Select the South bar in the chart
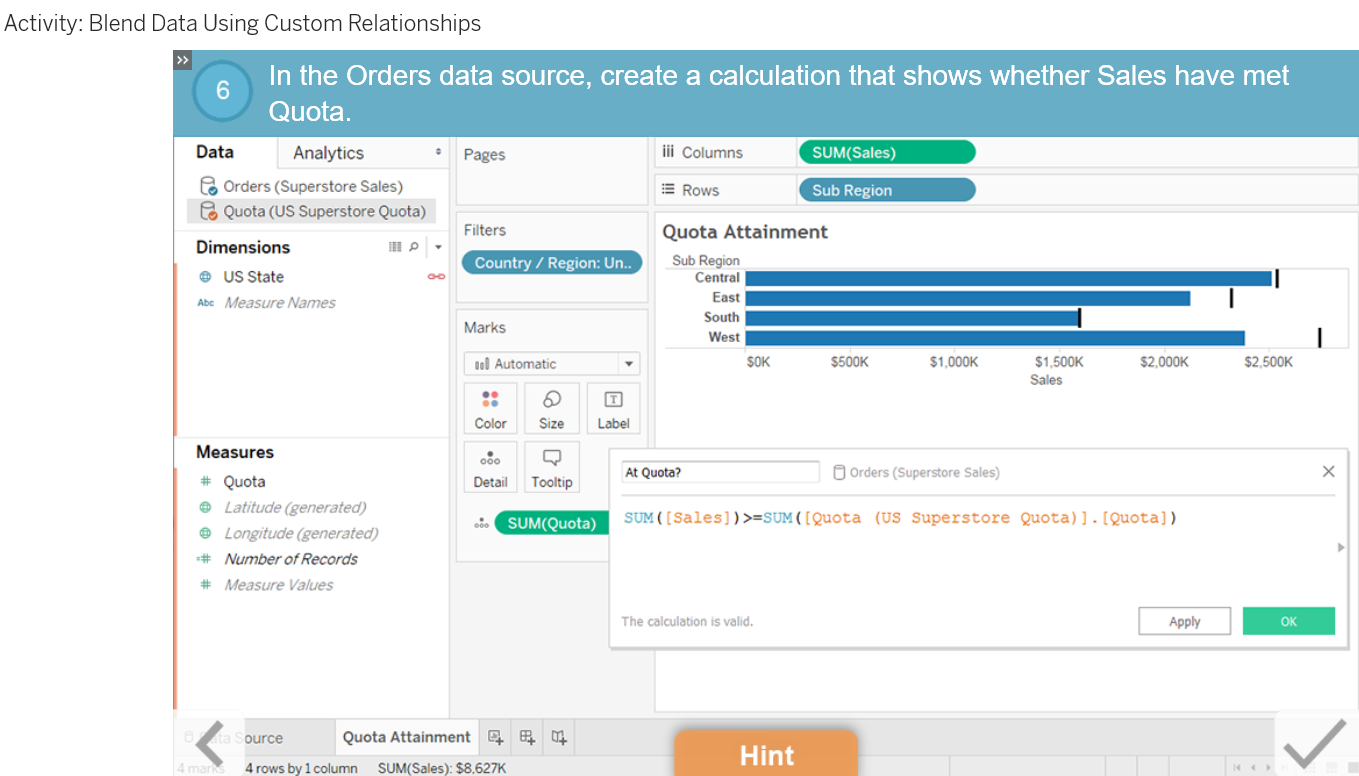This screenshot has height=776, width=1359. click(x=912, y=318)
